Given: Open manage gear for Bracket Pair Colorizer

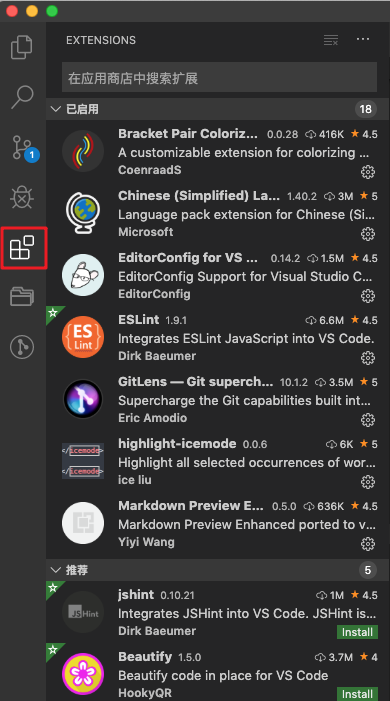Looking at the screenshot, I should pyautogui.click(x=368, y=172).
